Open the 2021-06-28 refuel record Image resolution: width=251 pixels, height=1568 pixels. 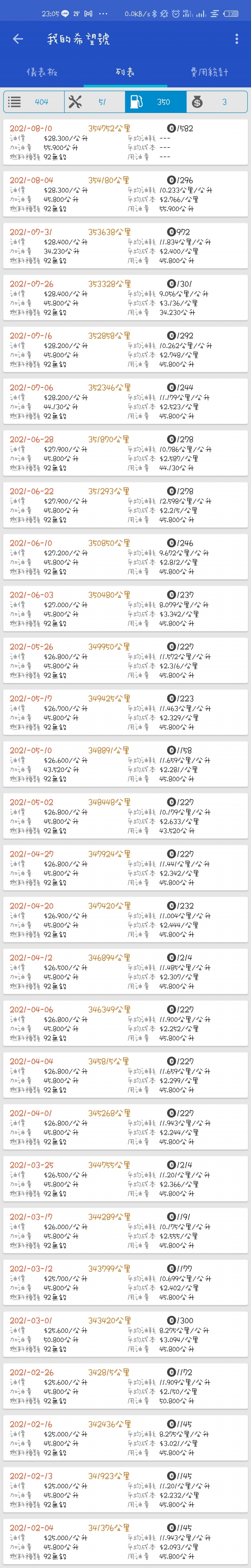125,454
